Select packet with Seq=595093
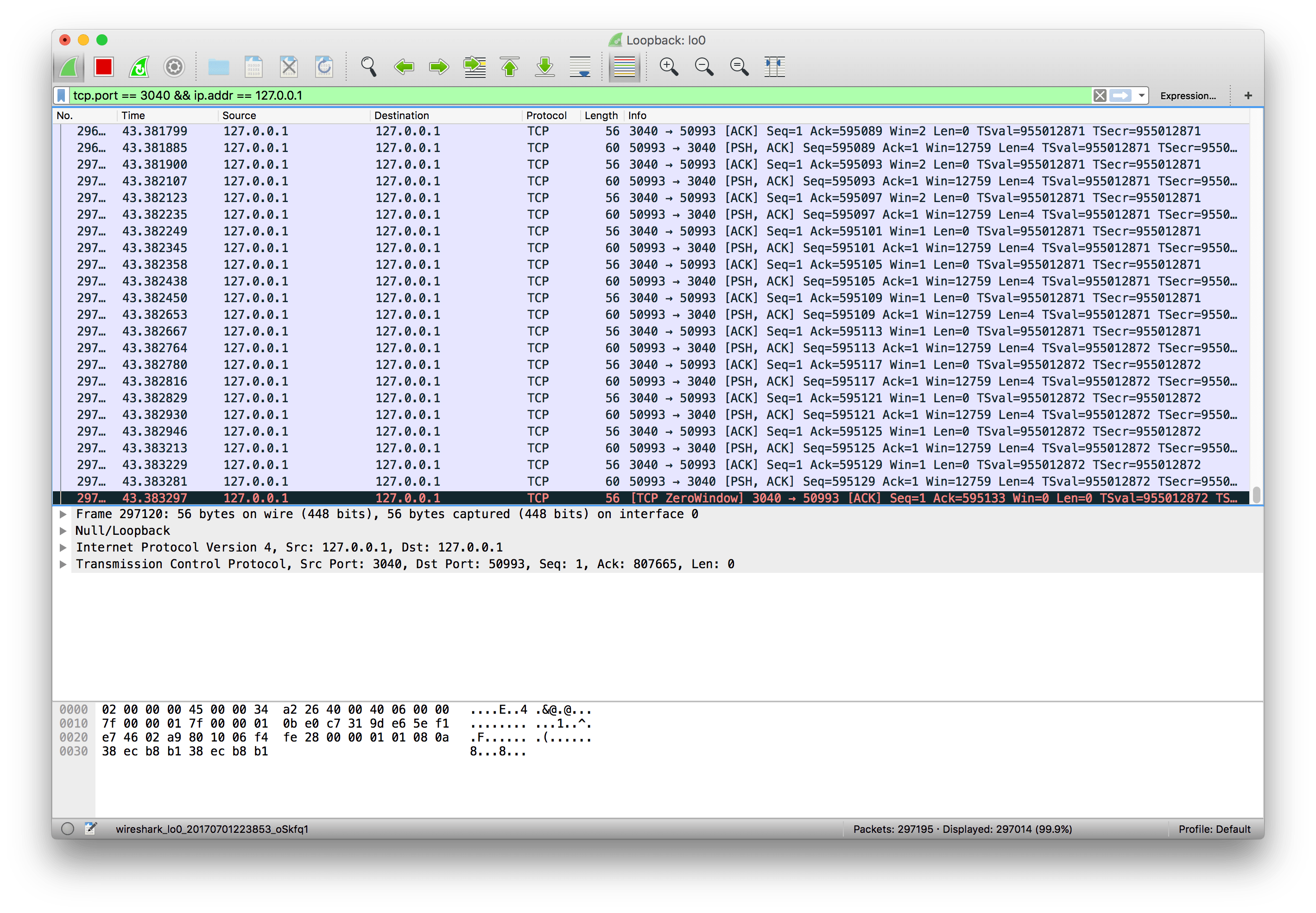Viewport: 1316px width, 913px height. tap(651, 181)
